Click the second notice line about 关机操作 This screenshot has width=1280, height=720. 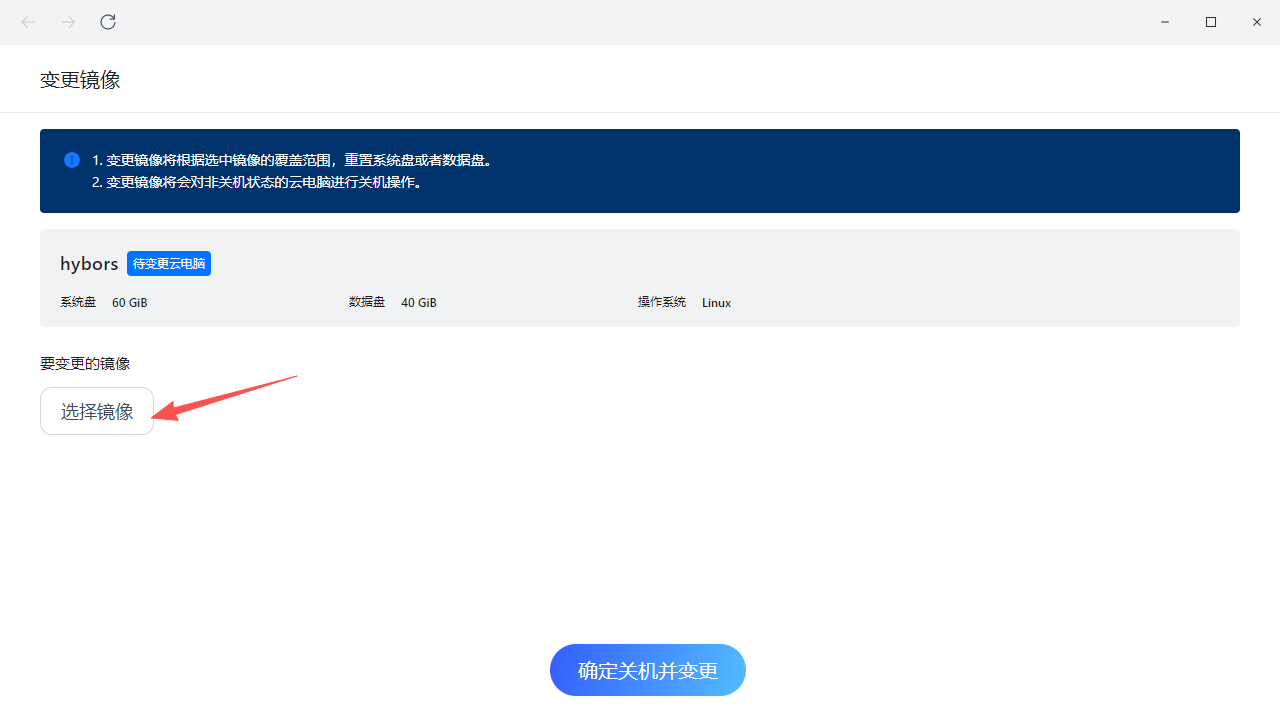point(257,182)
